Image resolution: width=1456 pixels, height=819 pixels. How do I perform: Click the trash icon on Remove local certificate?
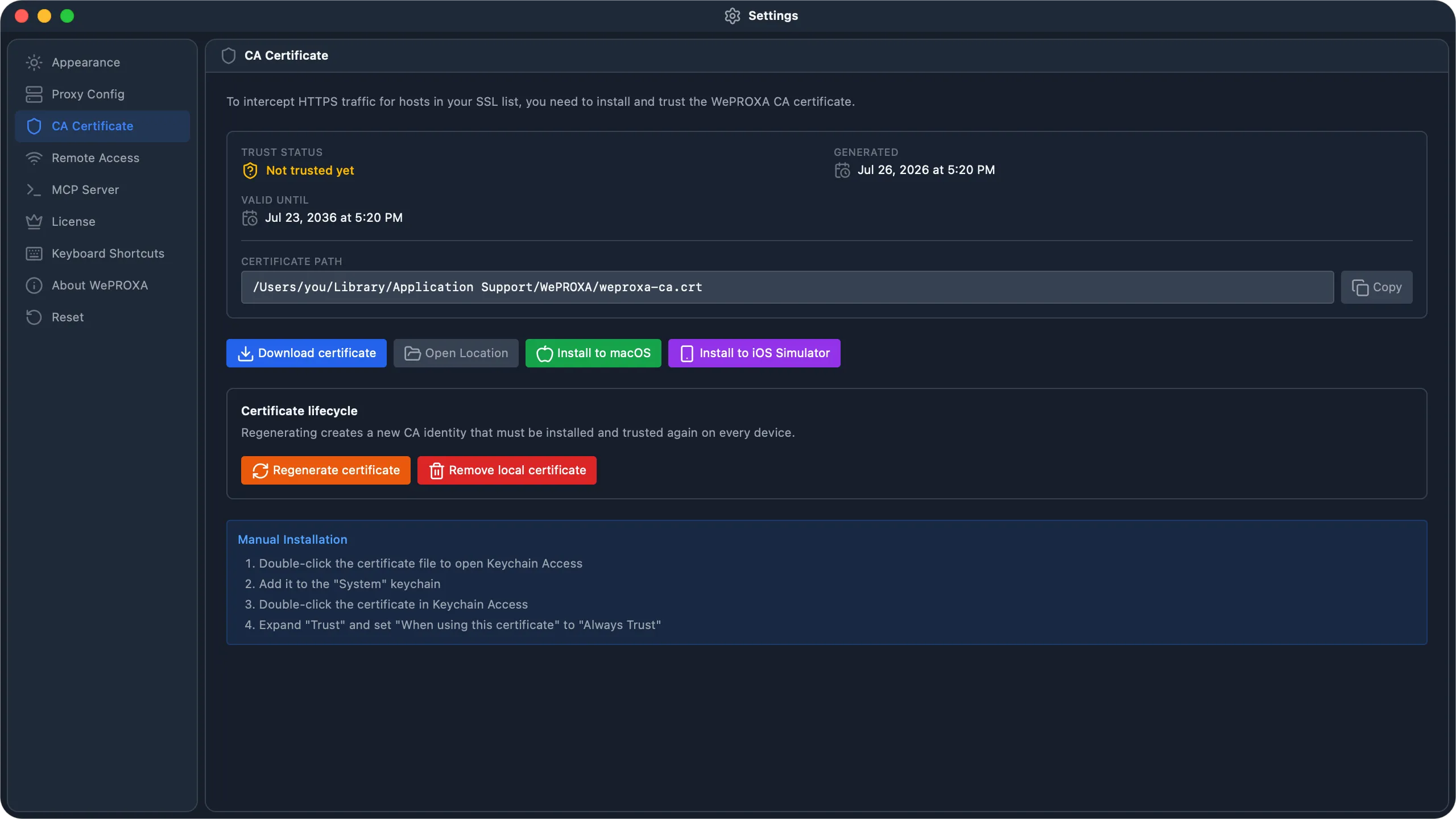tap(436, 471)
